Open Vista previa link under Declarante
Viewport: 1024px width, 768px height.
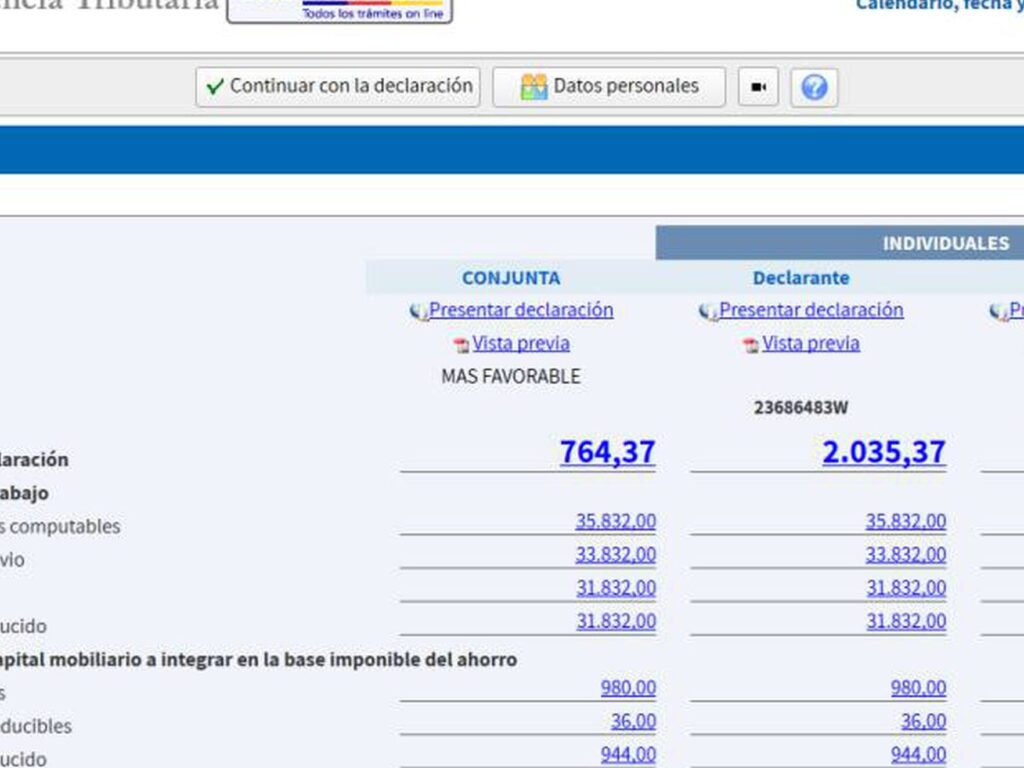pos(811,343)
